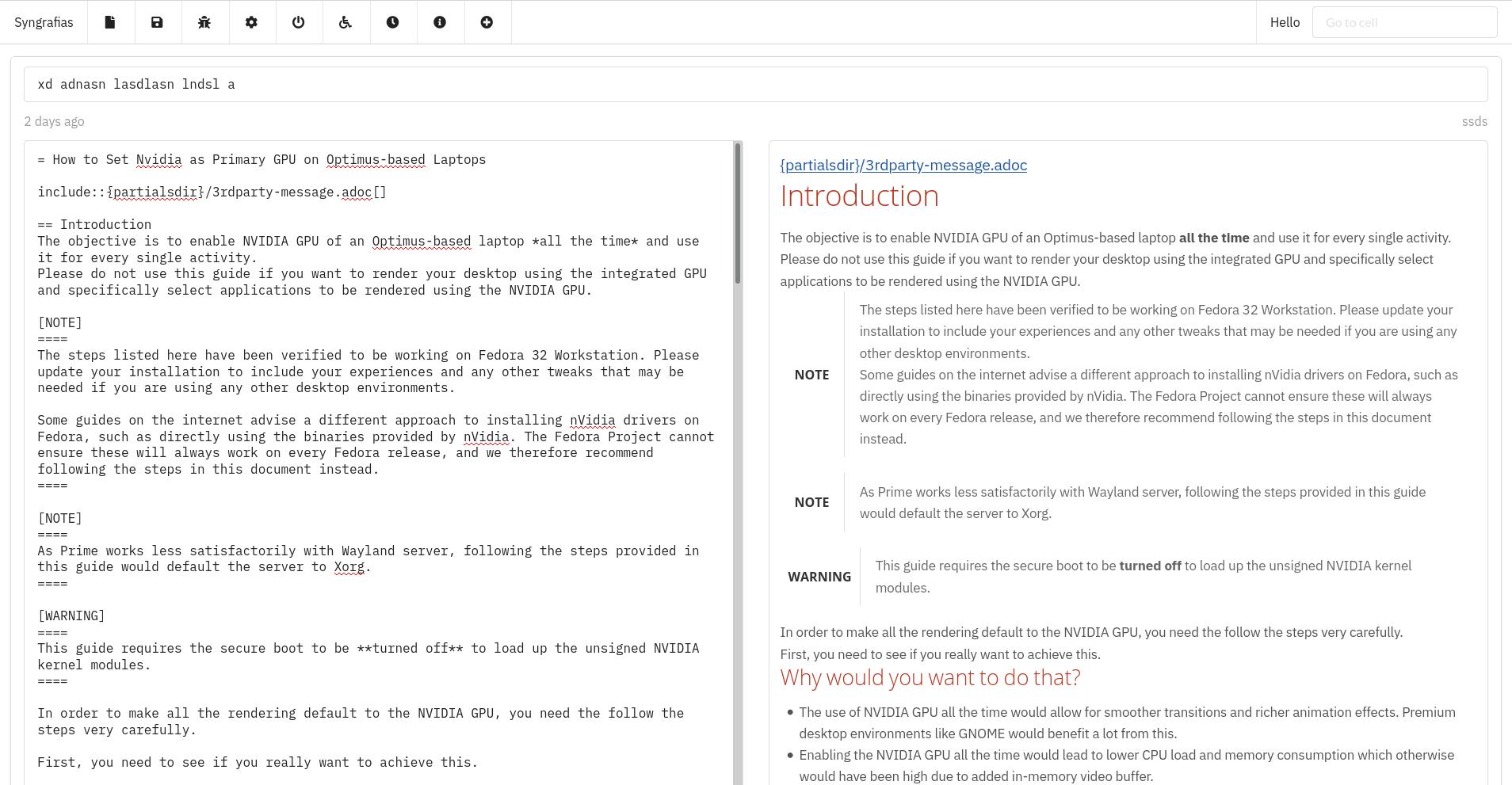The width and height of the screenshot is (1512, 785).
Task: Click the plus circle add icon
Action: (x=487, y=22)
